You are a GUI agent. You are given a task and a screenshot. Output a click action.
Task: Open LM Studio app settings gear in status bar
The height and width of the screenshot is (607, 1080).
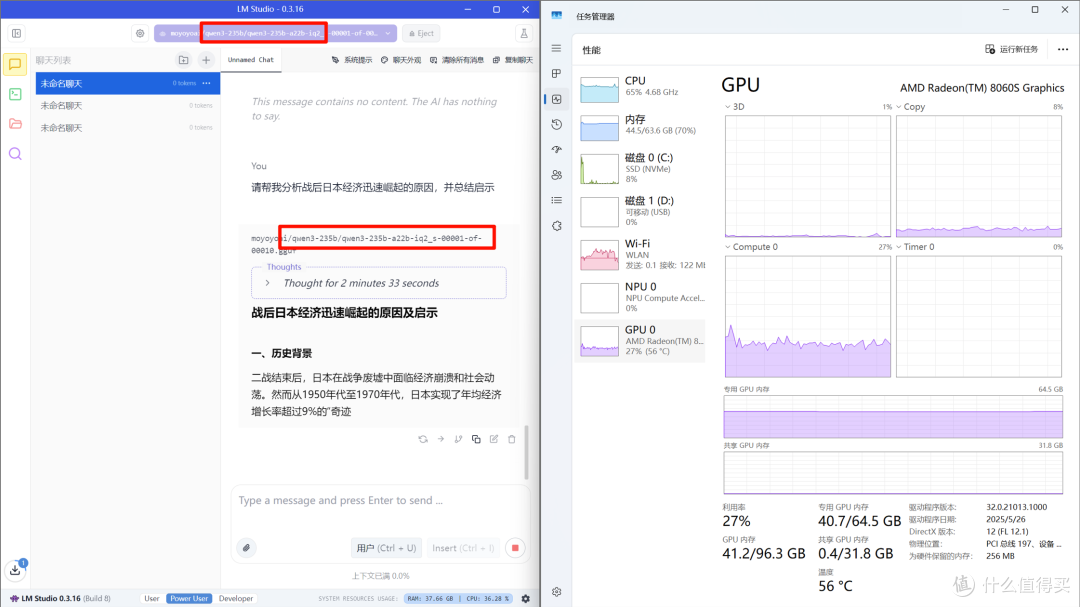tap(526, 599)
